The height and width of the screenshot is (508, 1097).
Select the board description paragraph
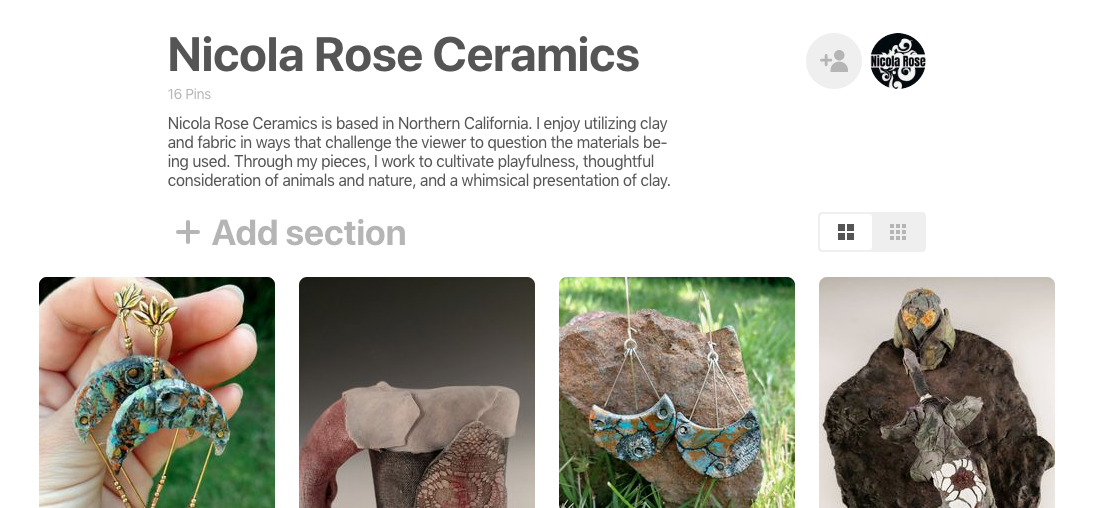pos(418,152)
